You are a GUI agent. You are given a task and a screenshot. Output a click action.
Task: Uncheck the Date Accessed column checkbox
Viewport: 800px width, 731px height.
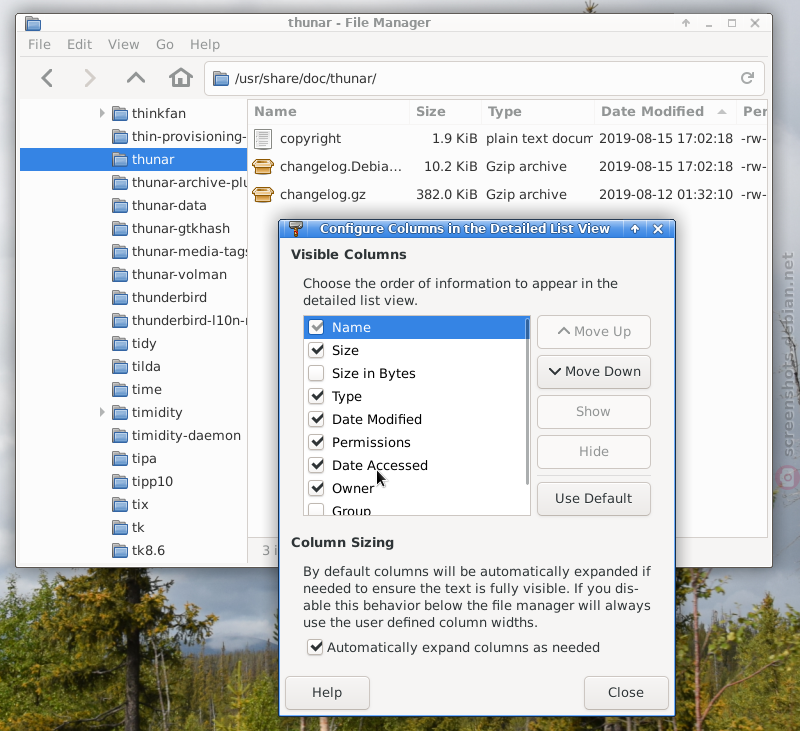click(x=316, y=465)
